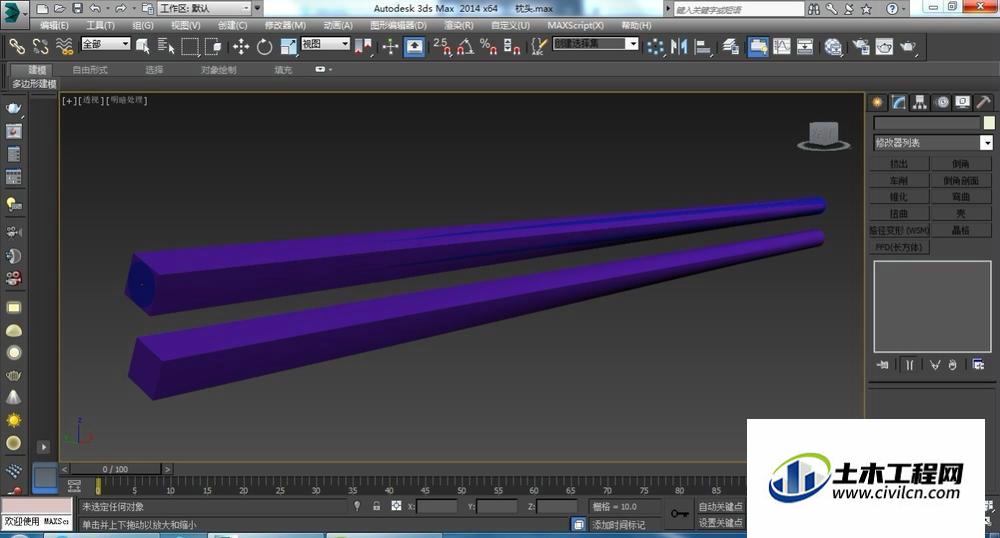The height and width of the screenshot is (538, 1000).
Task: Click the object color swatch
Action: (989, 122)
